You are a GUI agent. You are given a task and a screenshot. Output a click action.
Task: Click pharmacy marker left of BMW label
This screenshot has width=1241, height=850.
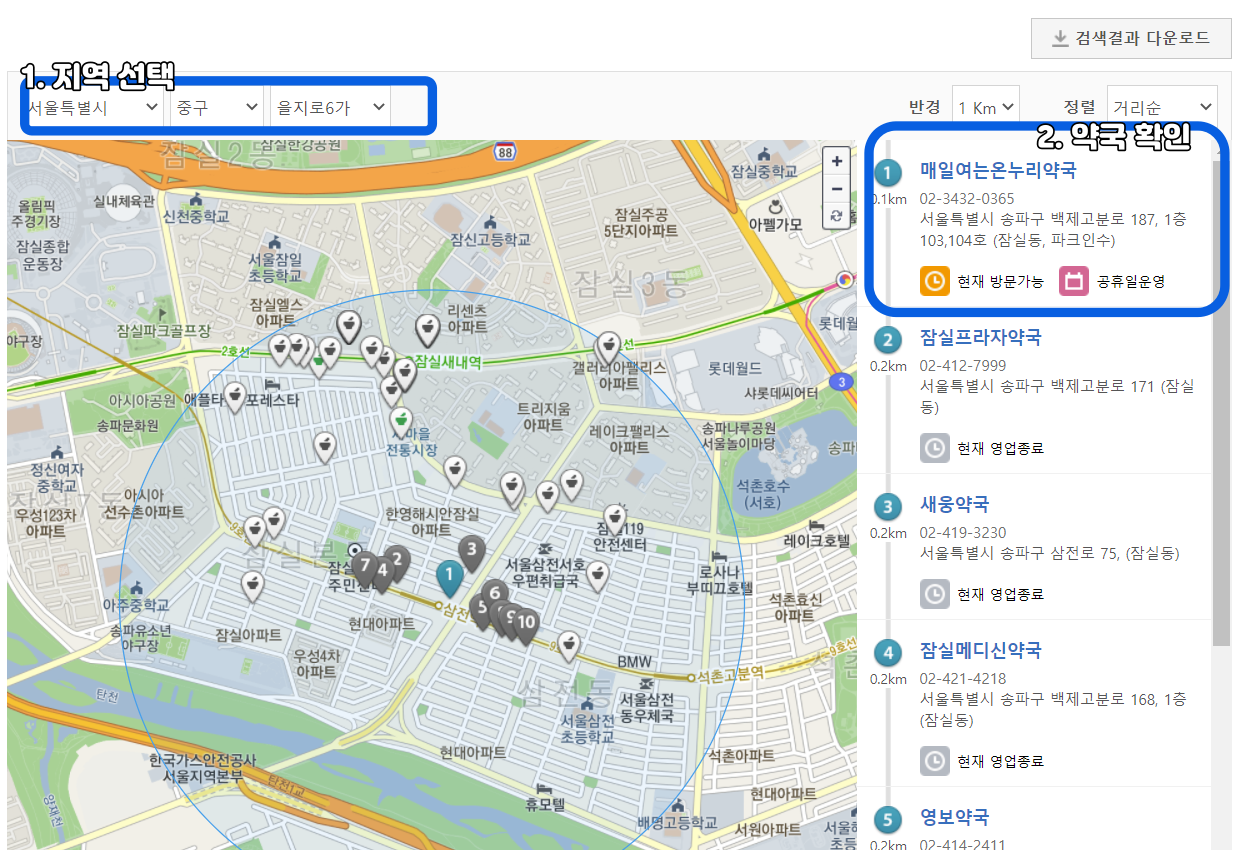pos(569,648)
